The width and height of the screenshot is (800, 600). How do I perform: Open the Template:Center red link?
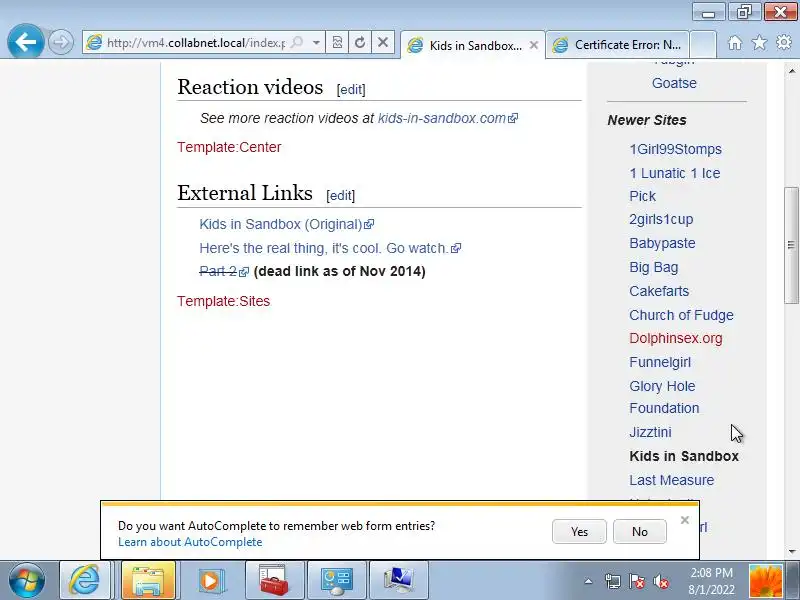tap(229, 147)
